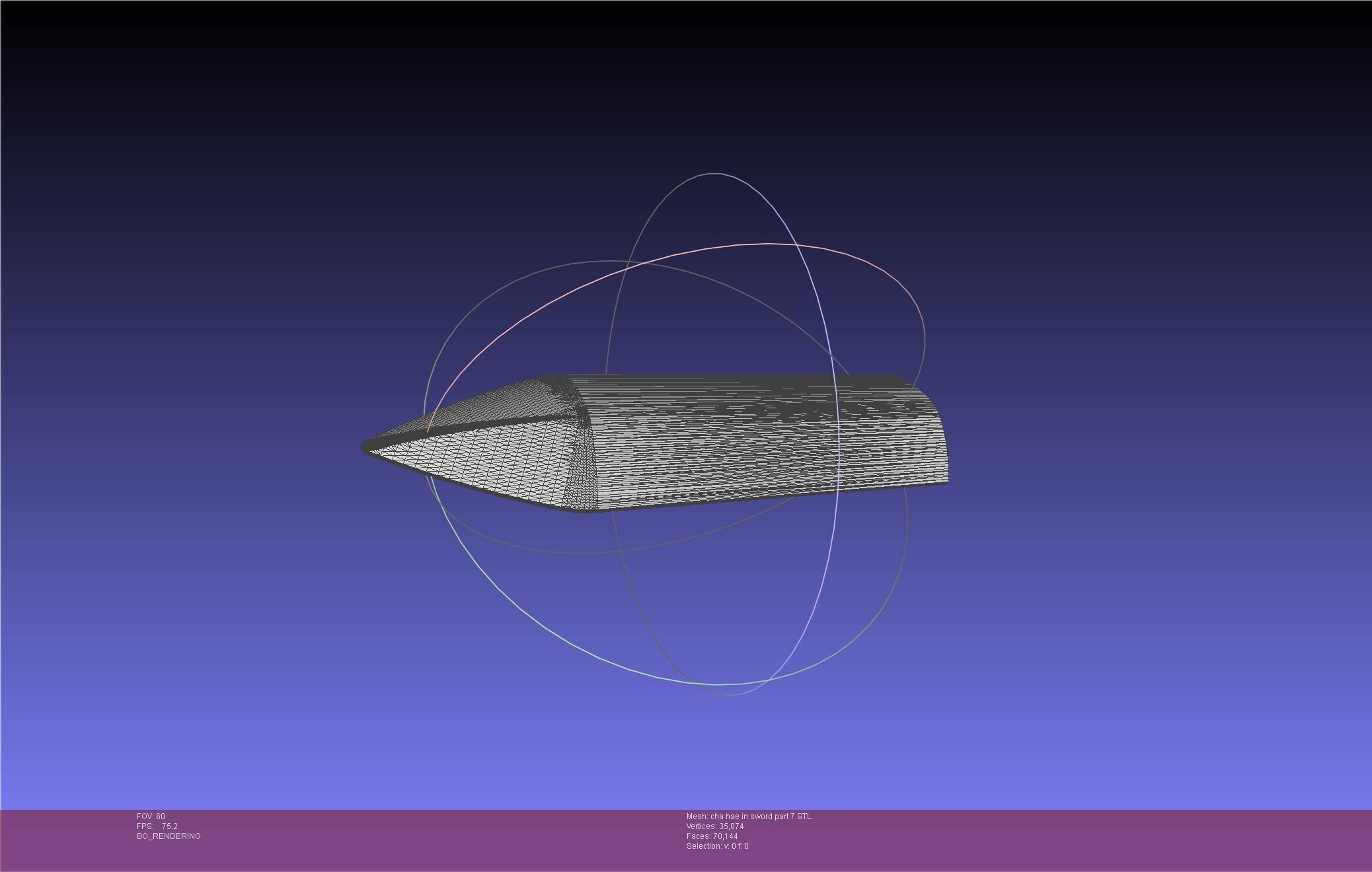Viewport: 1372px width, 872px height.
Task: Click the Vertices: 35,074 count
Action: [715, 826]
